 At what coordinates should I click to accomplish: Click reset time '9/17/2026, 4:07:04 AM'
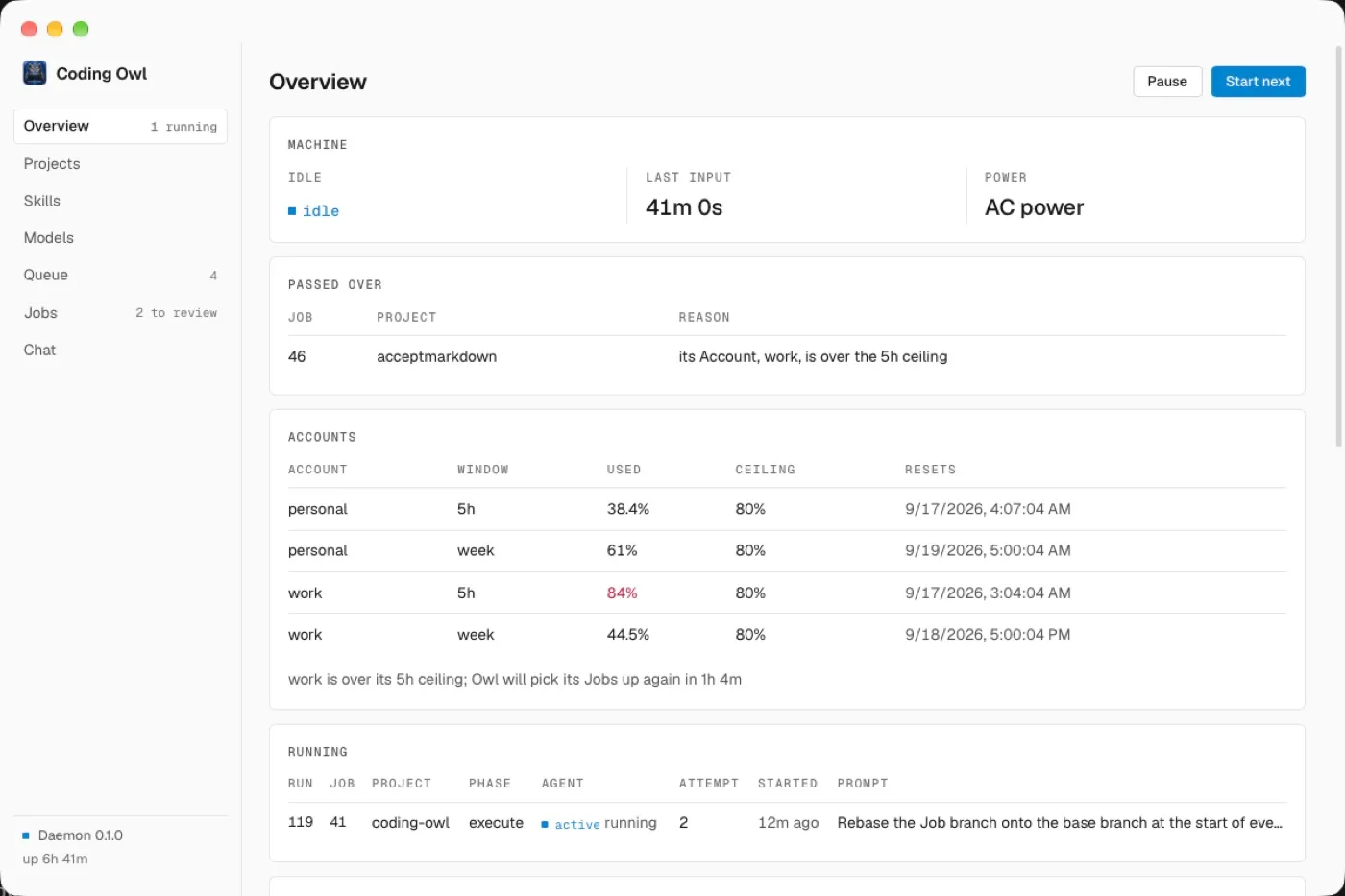click(988, 509)
